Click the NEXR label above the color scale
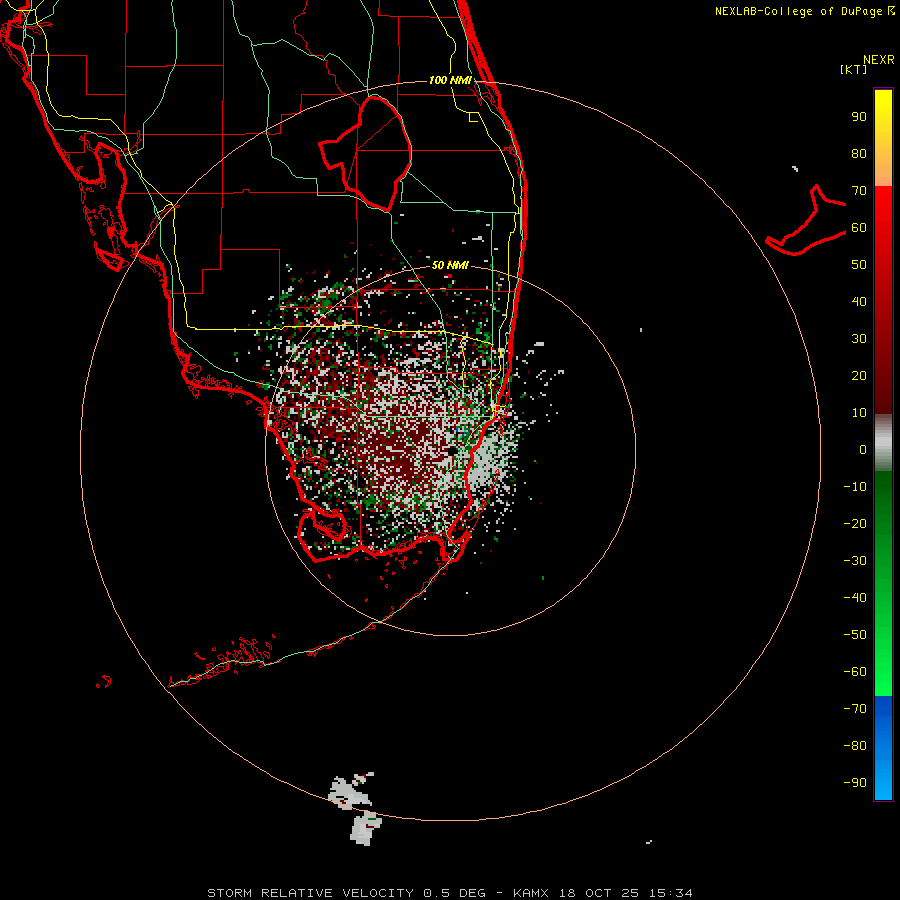Image resolution: width=900 pixels, height=900 pixels. pyautogui.click(x=879, y=60)
